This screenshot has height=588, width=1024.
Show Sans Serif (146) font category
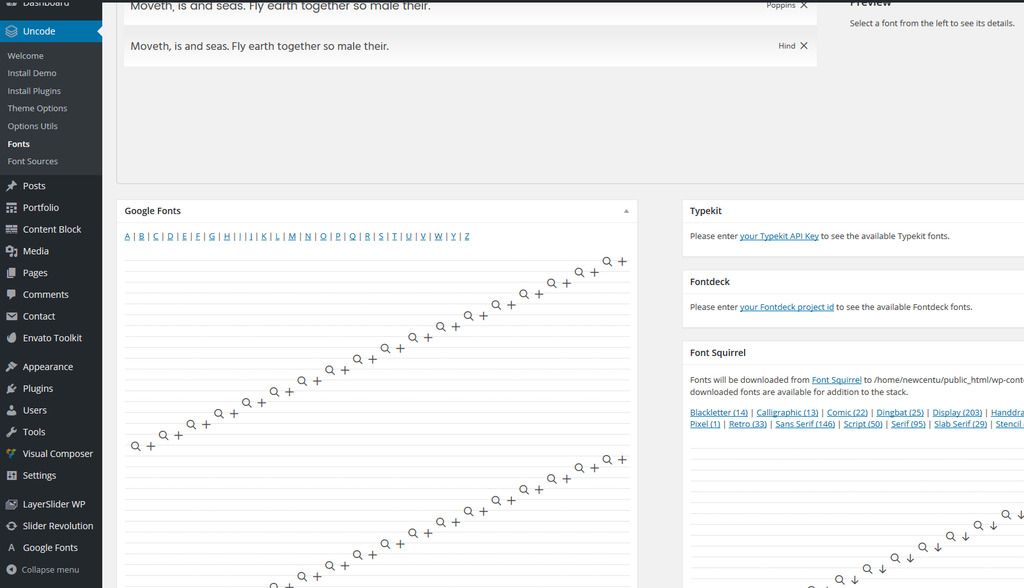[x=804, y=424]
